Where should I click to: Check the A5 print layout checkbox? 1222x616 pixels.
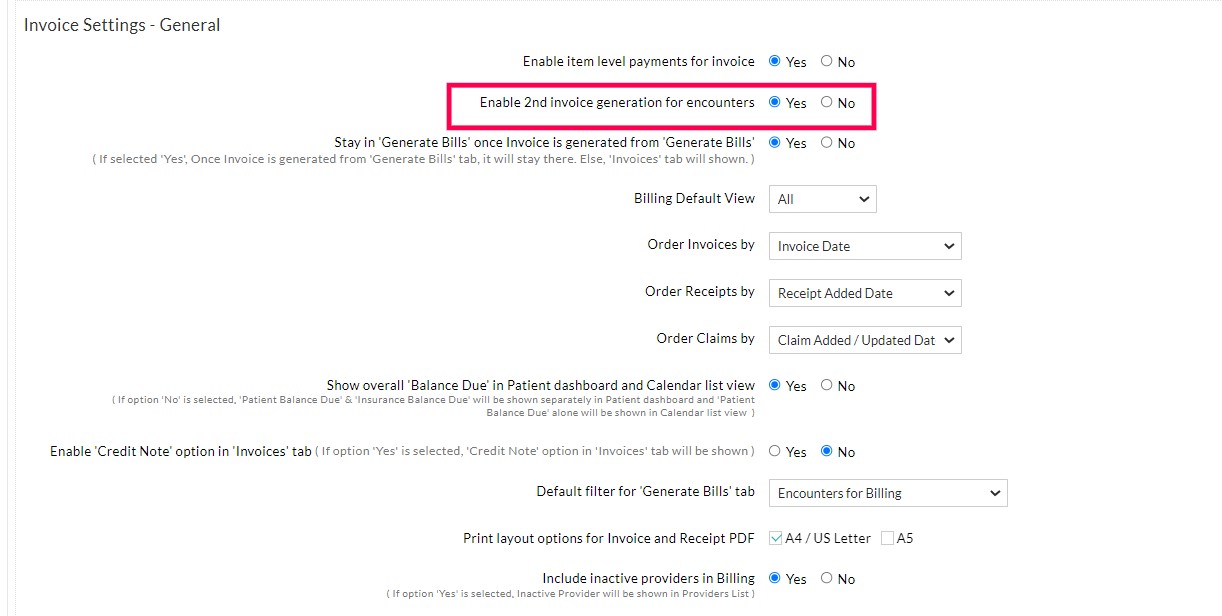point(887,538)
